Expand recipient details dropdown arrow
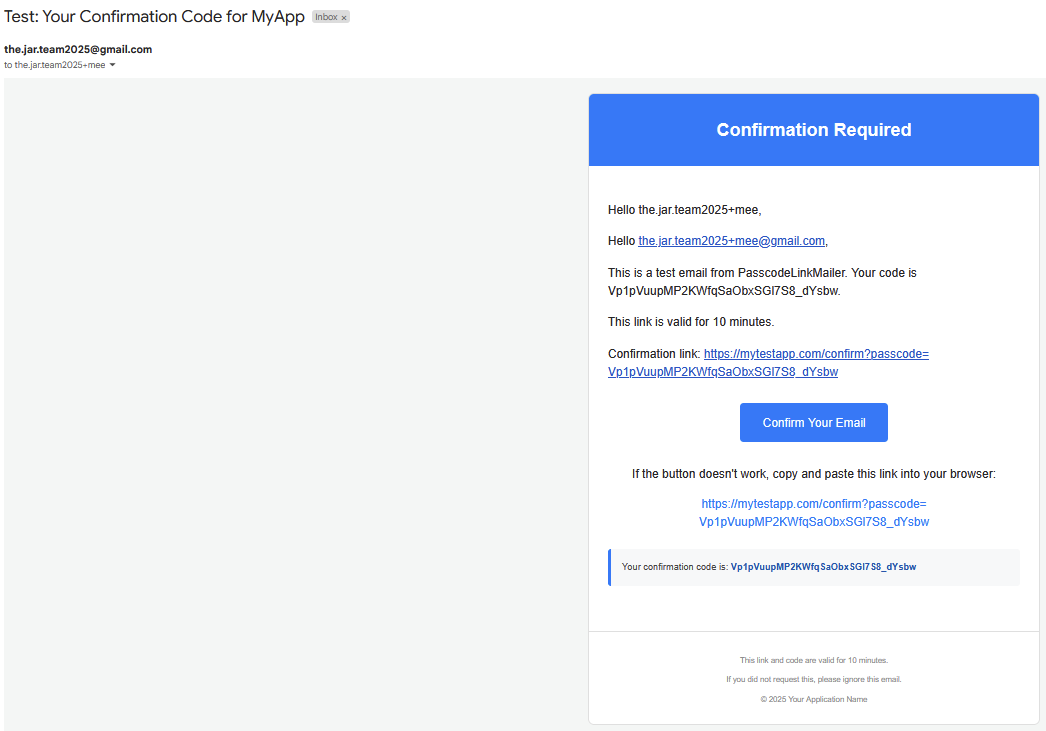 pyautogui.click(x=112, y=65)
